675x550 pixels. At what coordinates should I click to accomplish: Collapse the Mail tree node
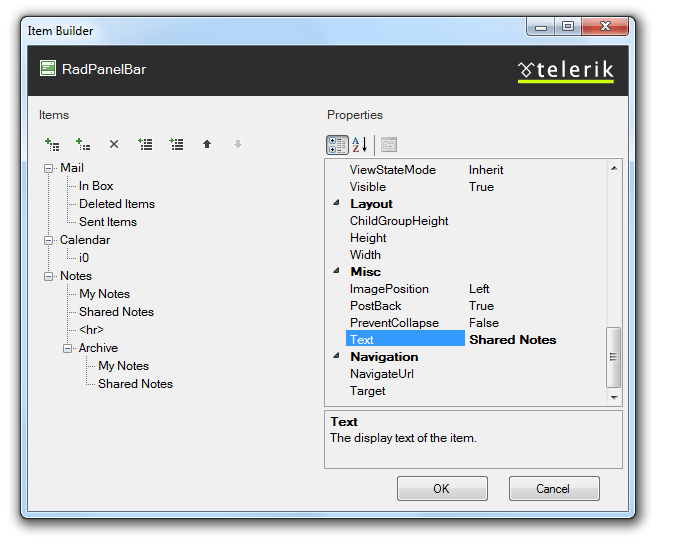click(x=48, y=168)
